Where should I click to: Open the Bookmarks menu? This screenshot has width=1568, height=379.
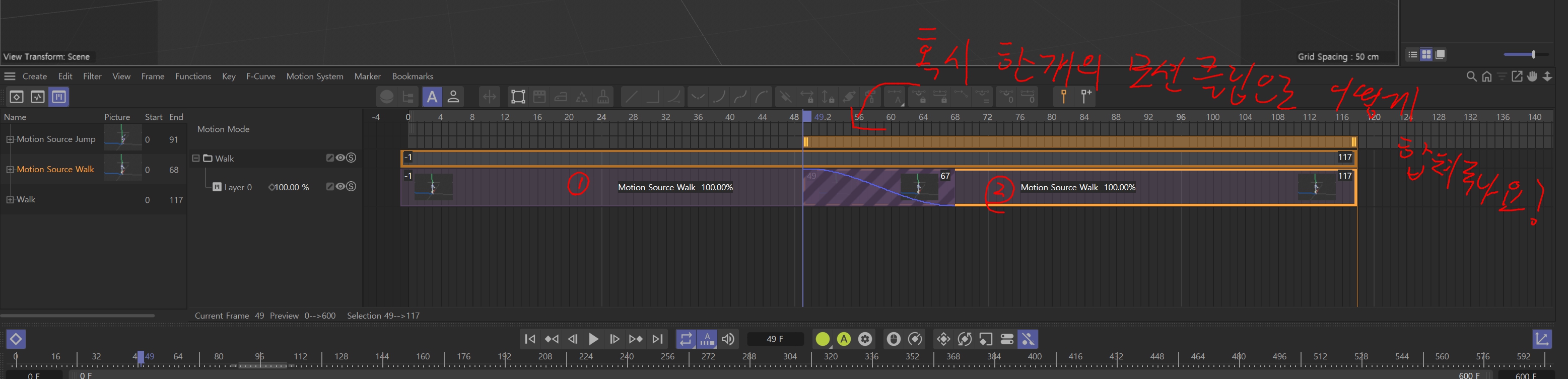pos(413,76)
